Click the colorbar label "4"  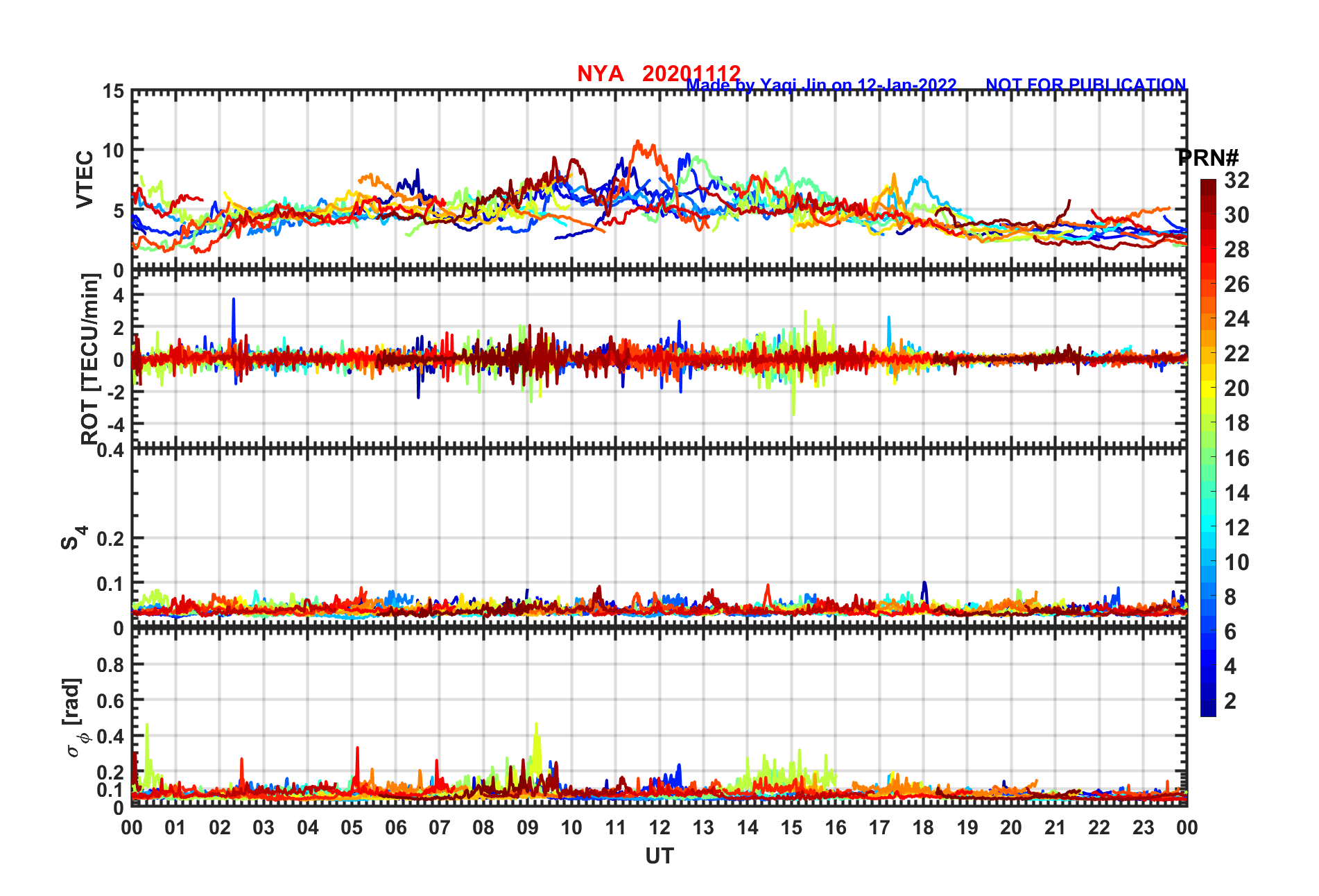coord(1230,666)
